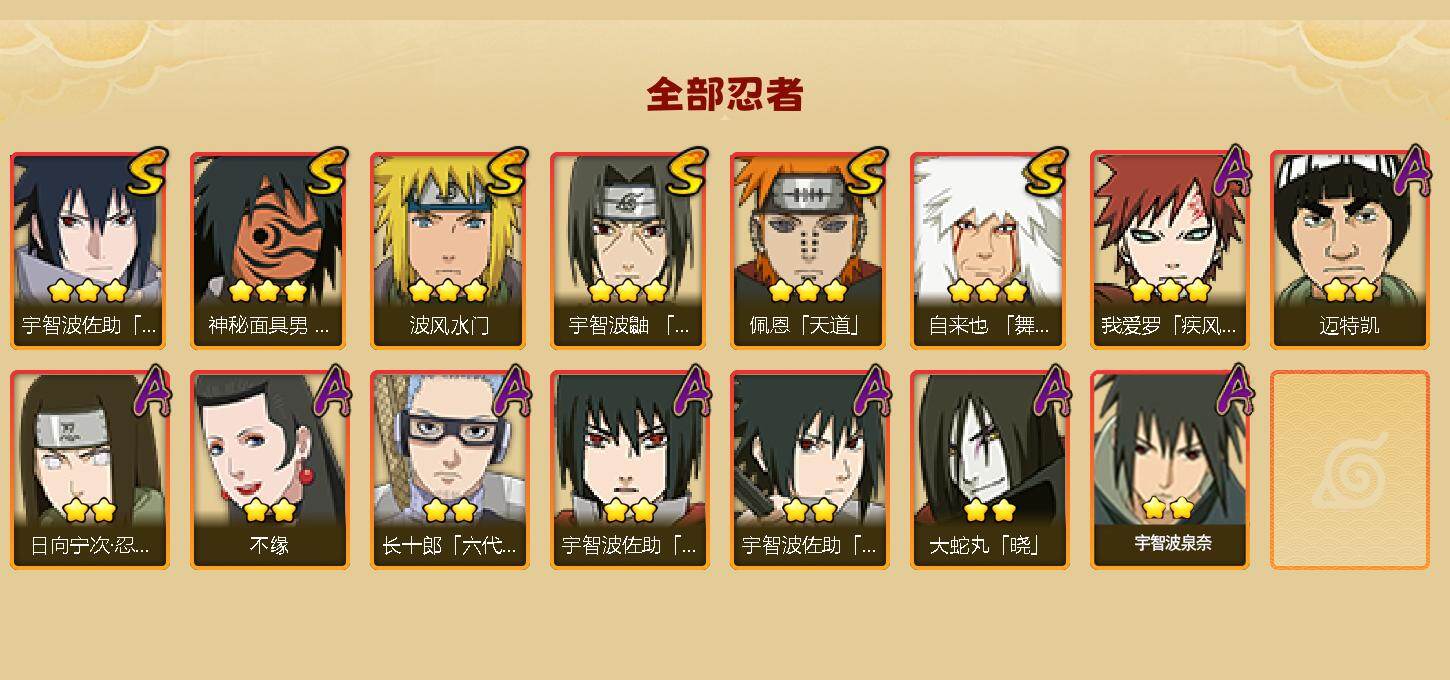Screen dimensions: 1450x680
Task: Select the 宇智波泉奈 ninja card
Action: click(1170, 470)
